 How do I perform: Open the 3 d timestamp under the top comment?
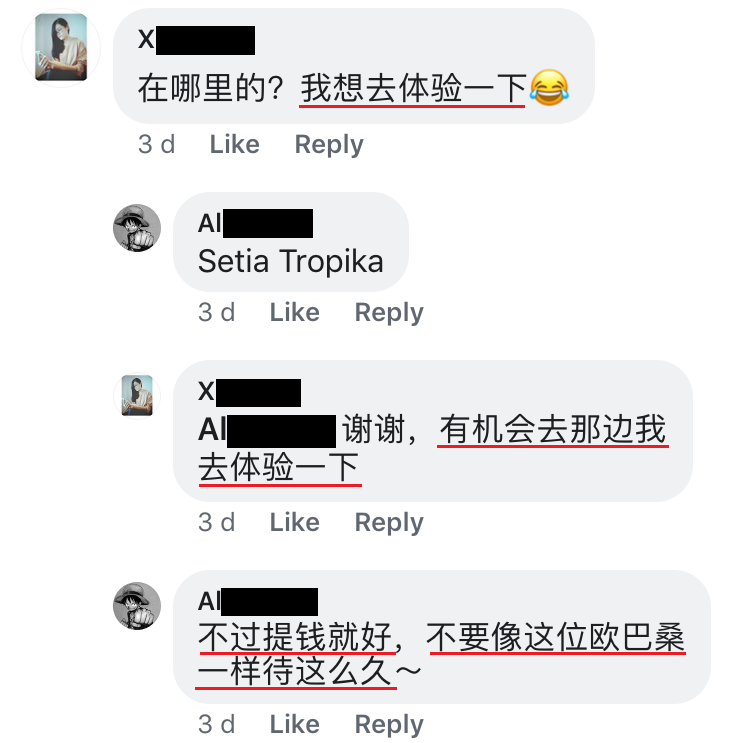(x=156, y=144)
